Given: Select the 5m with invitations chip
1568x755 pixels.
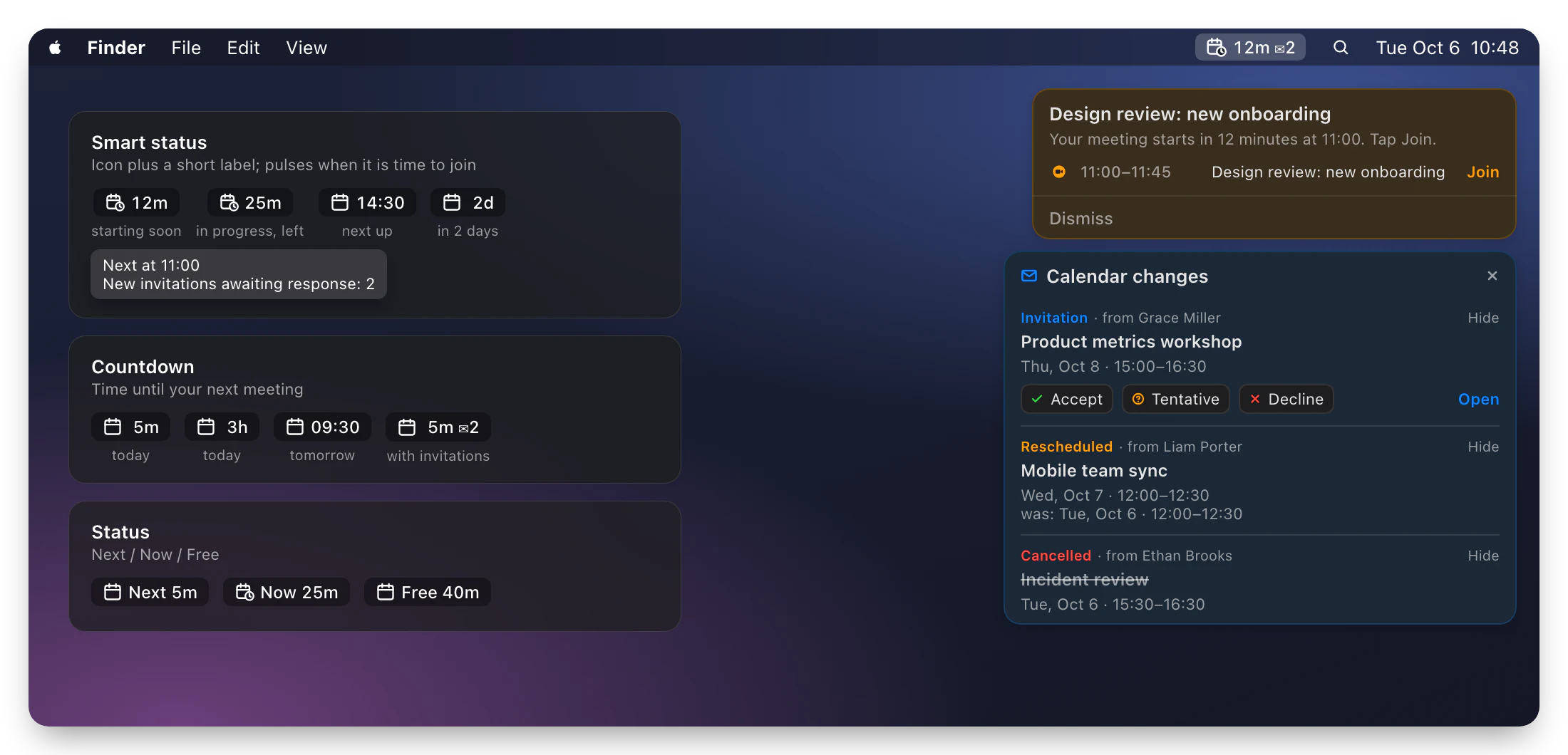Looking at the screenshot, I should [x=438, y=427].
